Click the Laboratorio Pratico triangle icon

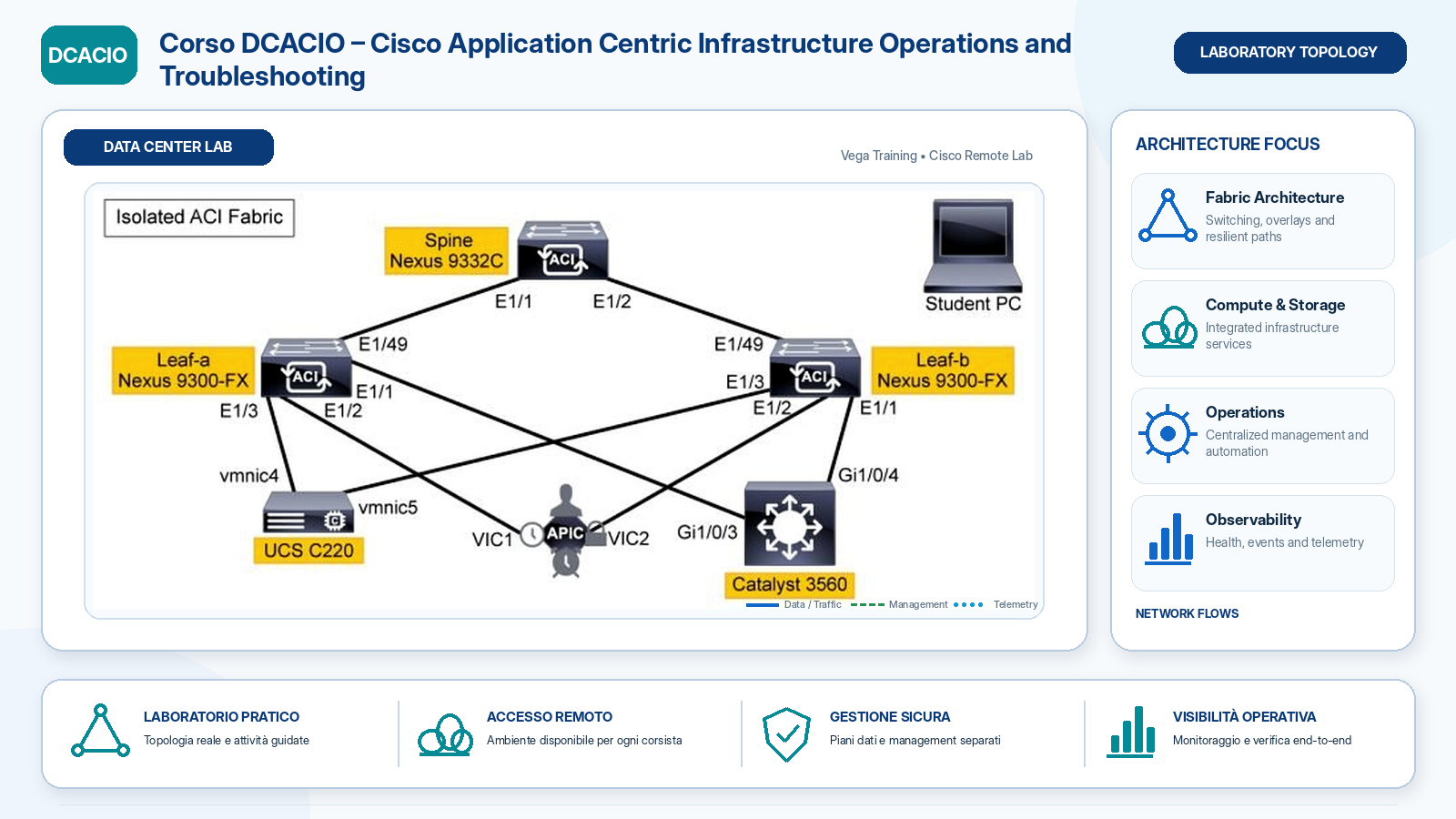(x=100, y=731)
